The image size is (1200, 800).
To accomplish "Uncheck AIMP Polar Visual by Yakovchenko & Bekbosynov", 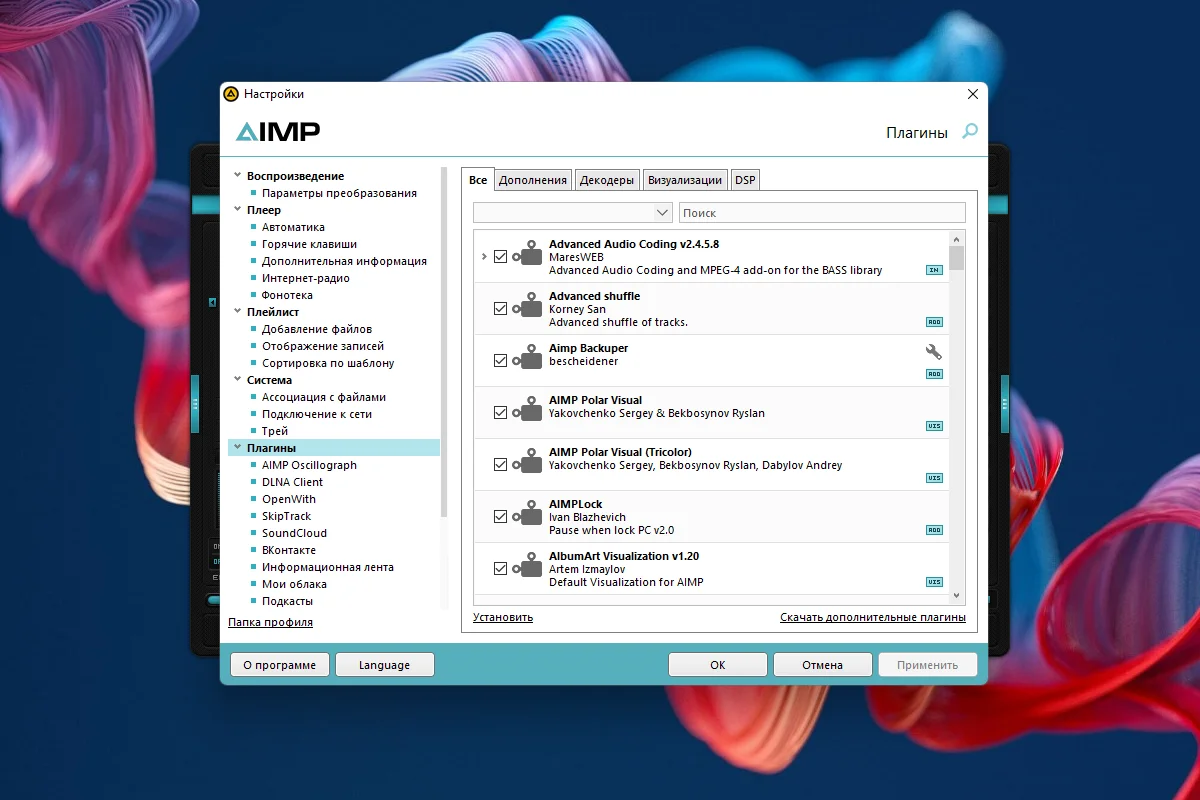I will click(501, 413).
